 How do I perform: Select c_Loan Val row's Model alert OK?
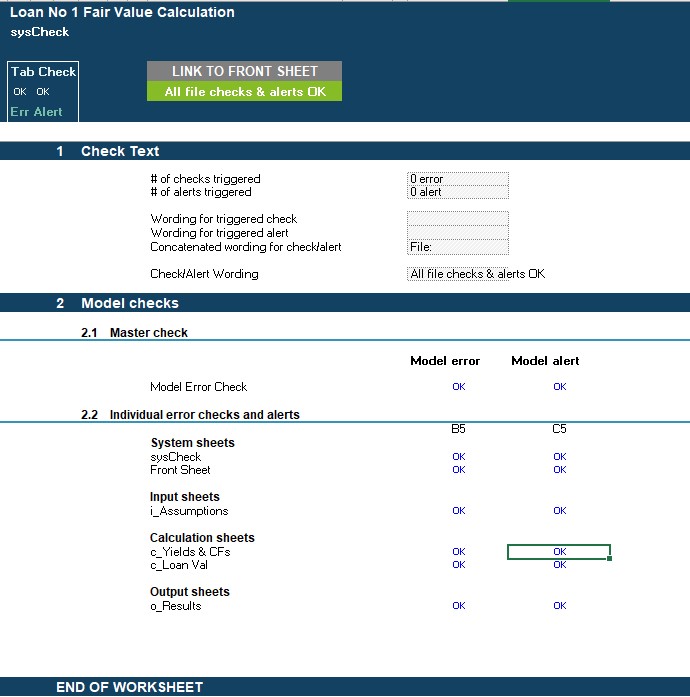[560, 565]
